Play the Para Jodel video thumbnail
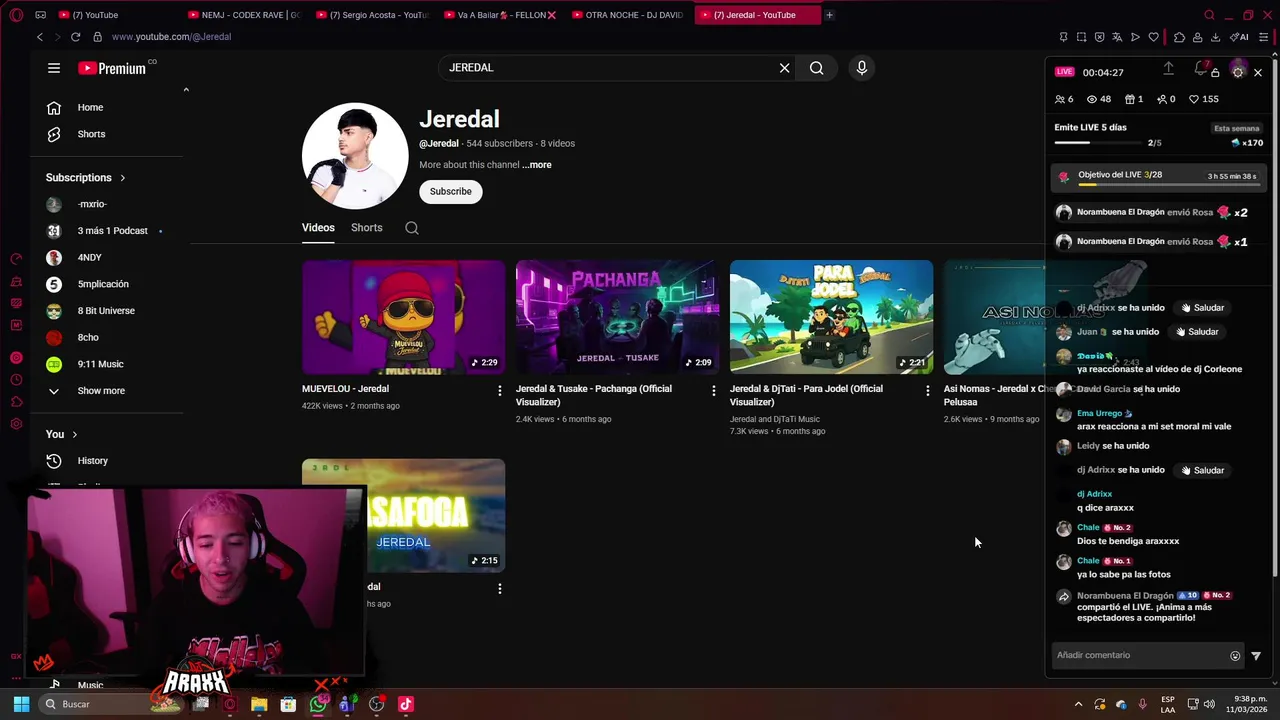The height and width of the screenshot is (720, 1280). pos(831,317)
